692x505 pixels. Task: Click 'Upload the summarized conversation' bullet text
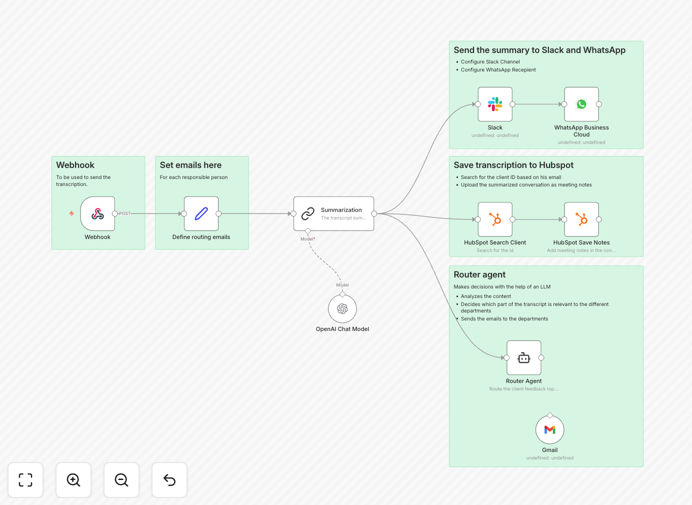click(526, 185)
